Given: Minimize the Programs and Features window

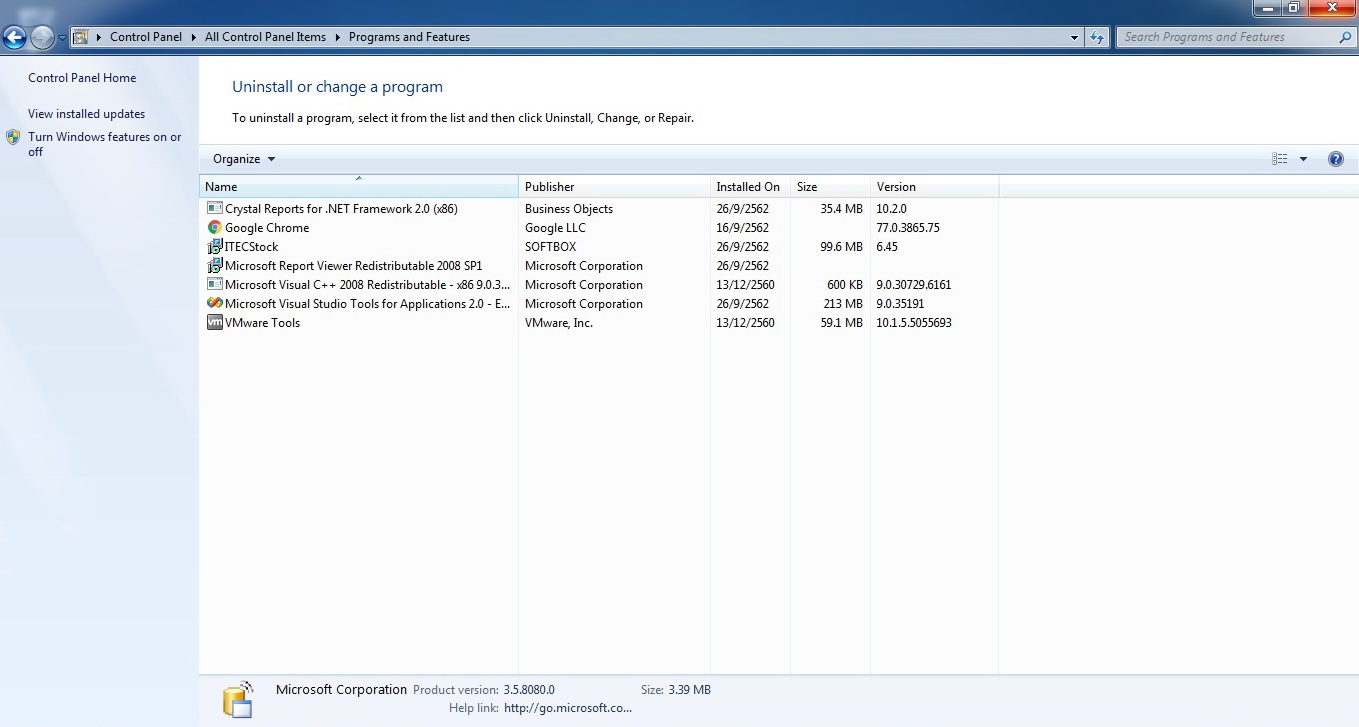Looking at the screenshot, I should click(1267, 7).
